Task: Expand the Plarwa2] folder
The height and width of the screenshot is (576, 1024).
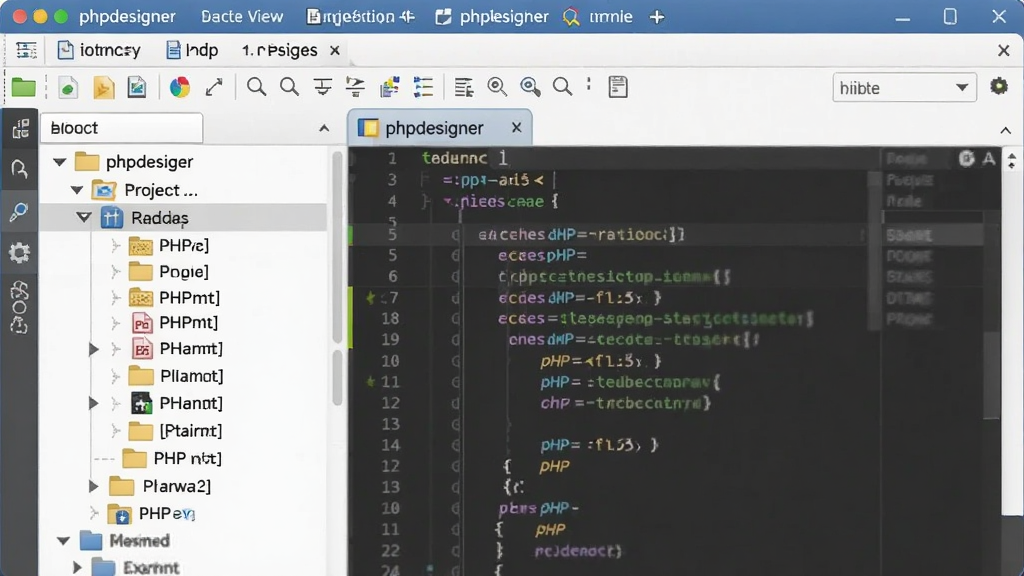Action: click(x=93, y=486)
